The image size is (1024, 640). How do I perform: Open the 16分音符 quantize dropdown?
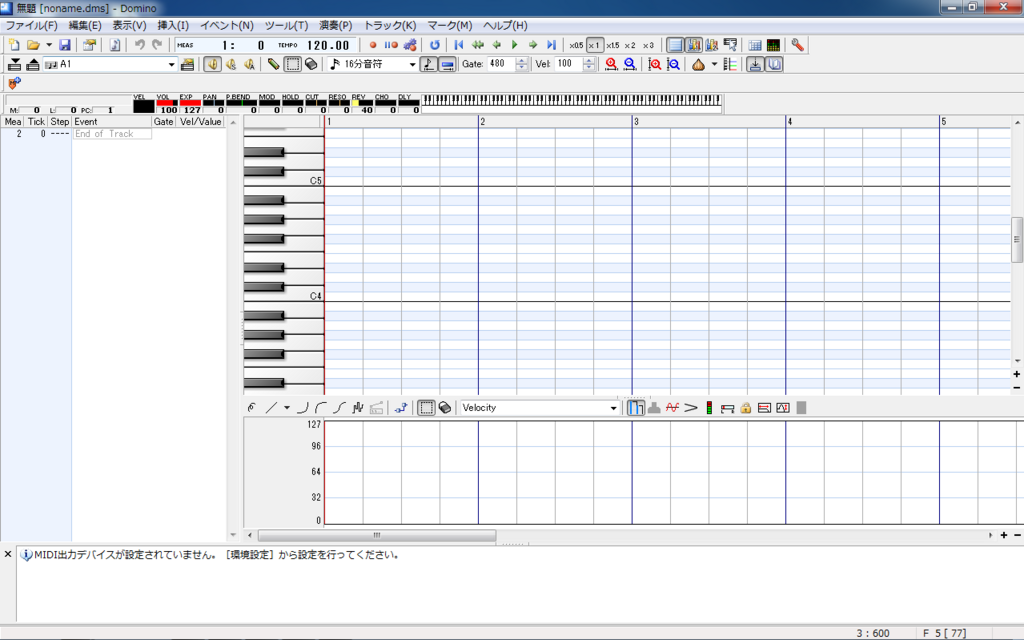click(412, 64)
